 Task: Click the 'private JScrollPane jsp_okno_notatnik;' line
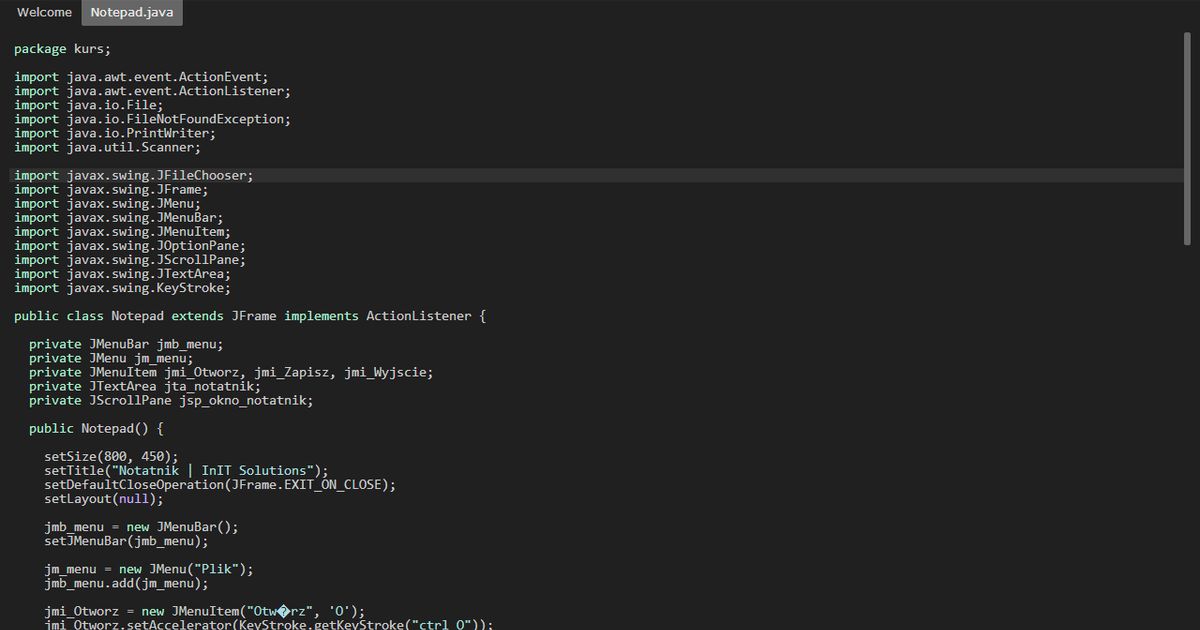click(x=171, y=399)
